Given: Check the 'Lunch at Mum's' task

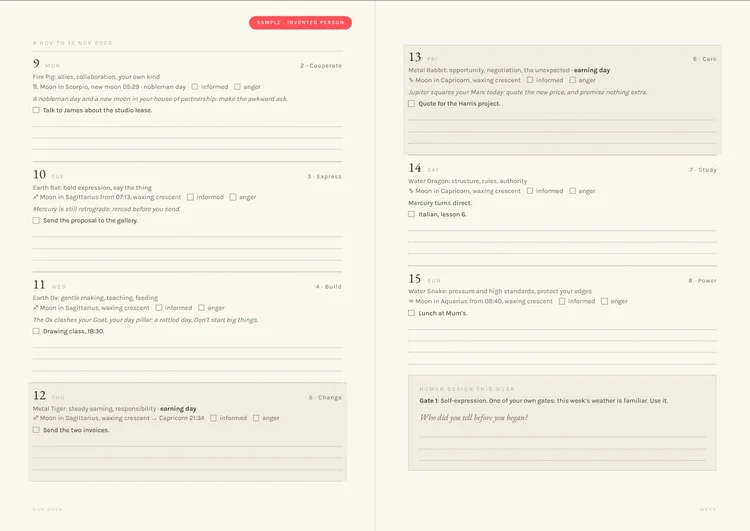Looking at the screenshot, I should click(411, 313).
